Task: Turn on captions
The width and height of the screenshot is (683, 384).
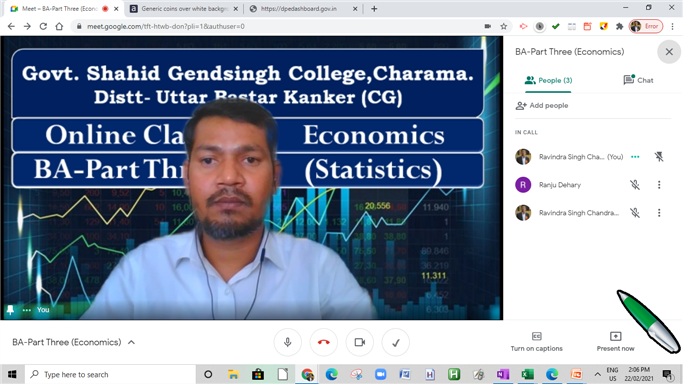Action: click(537, 342)
